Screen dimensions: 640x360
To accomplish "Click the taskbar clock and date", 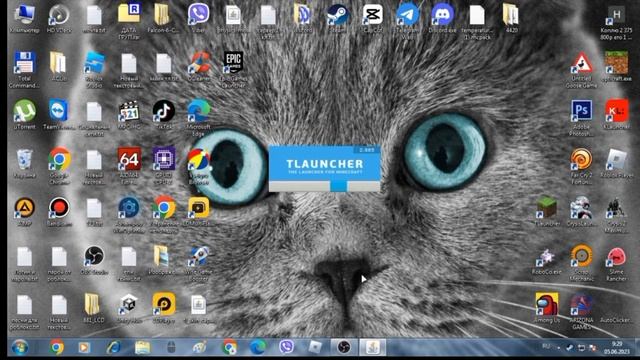I will pos(617,348).
